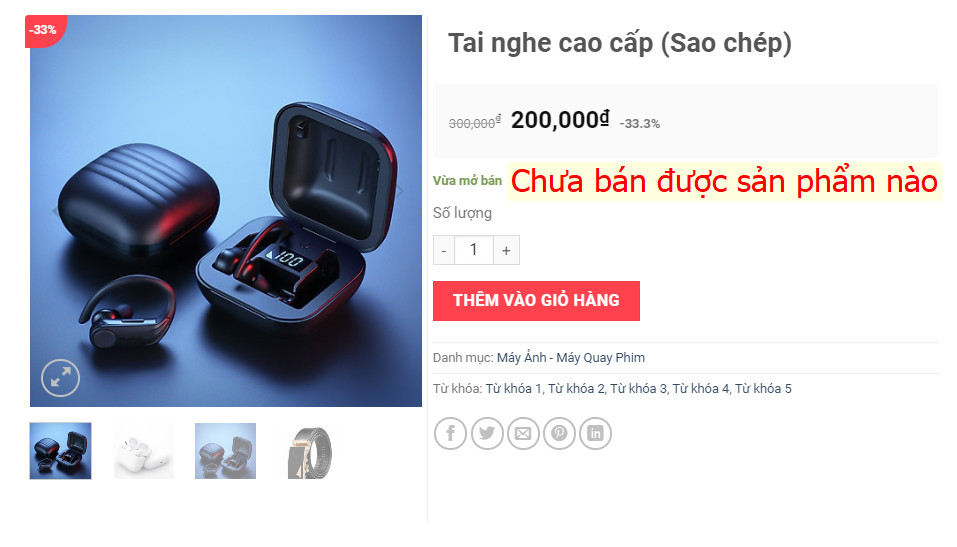Increase quantity with plus button
This screenshot has height=547, width=957.
[506, 250]
